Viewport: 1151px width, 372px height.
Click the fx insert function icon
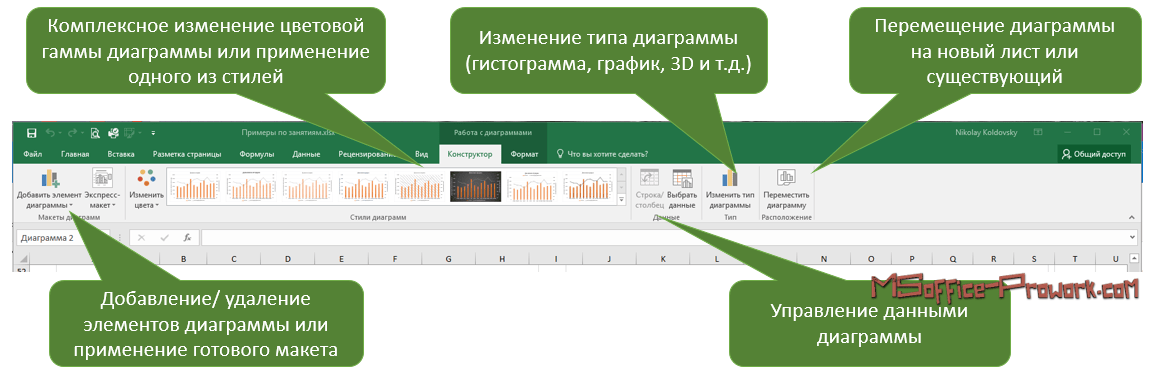pyautogui.click(x=188, y=238)
